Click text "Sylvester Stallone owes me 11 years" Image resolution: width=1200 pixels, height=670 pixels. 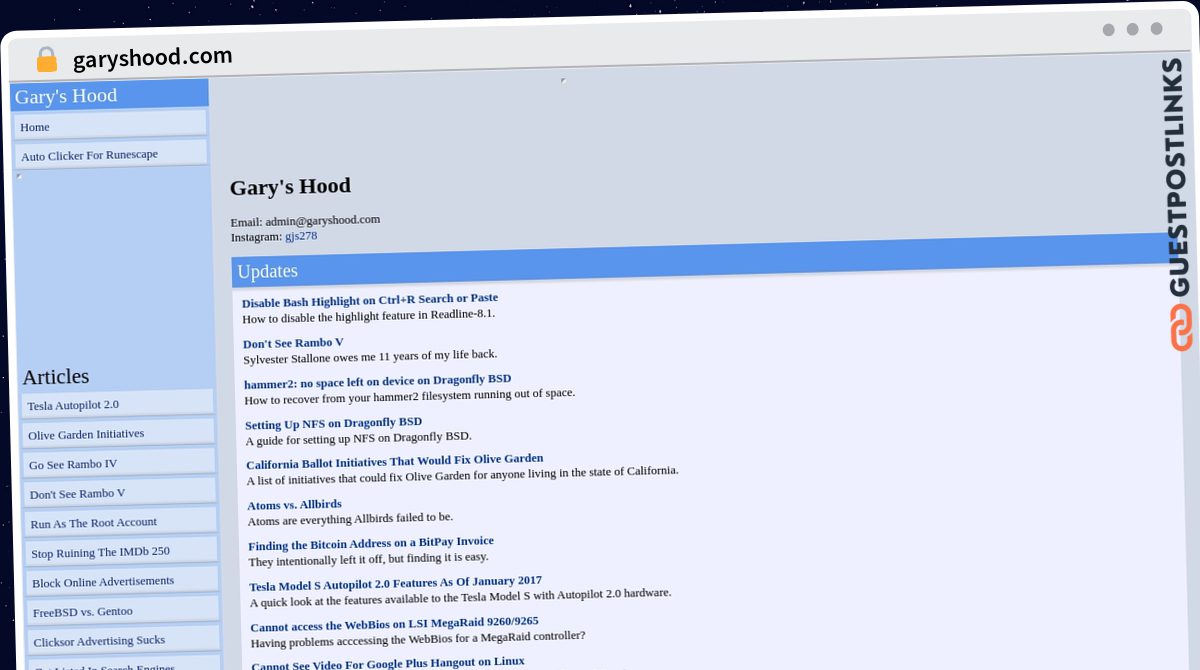point(370,356)
